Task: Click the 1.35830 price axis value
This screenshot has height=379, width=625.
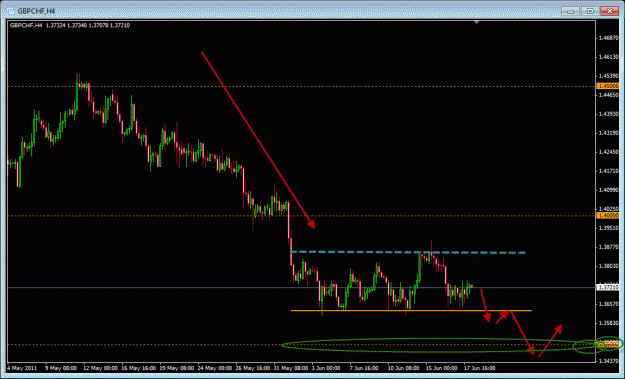Action: [x=609, y=323]
